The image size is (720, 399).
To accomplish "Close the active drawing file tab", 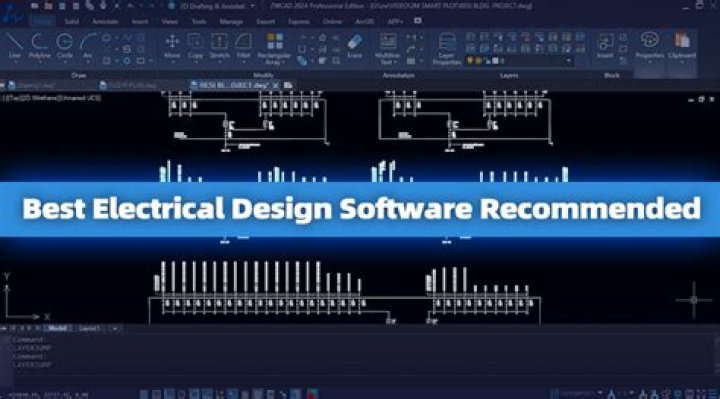I will click(x=276, y=85).
